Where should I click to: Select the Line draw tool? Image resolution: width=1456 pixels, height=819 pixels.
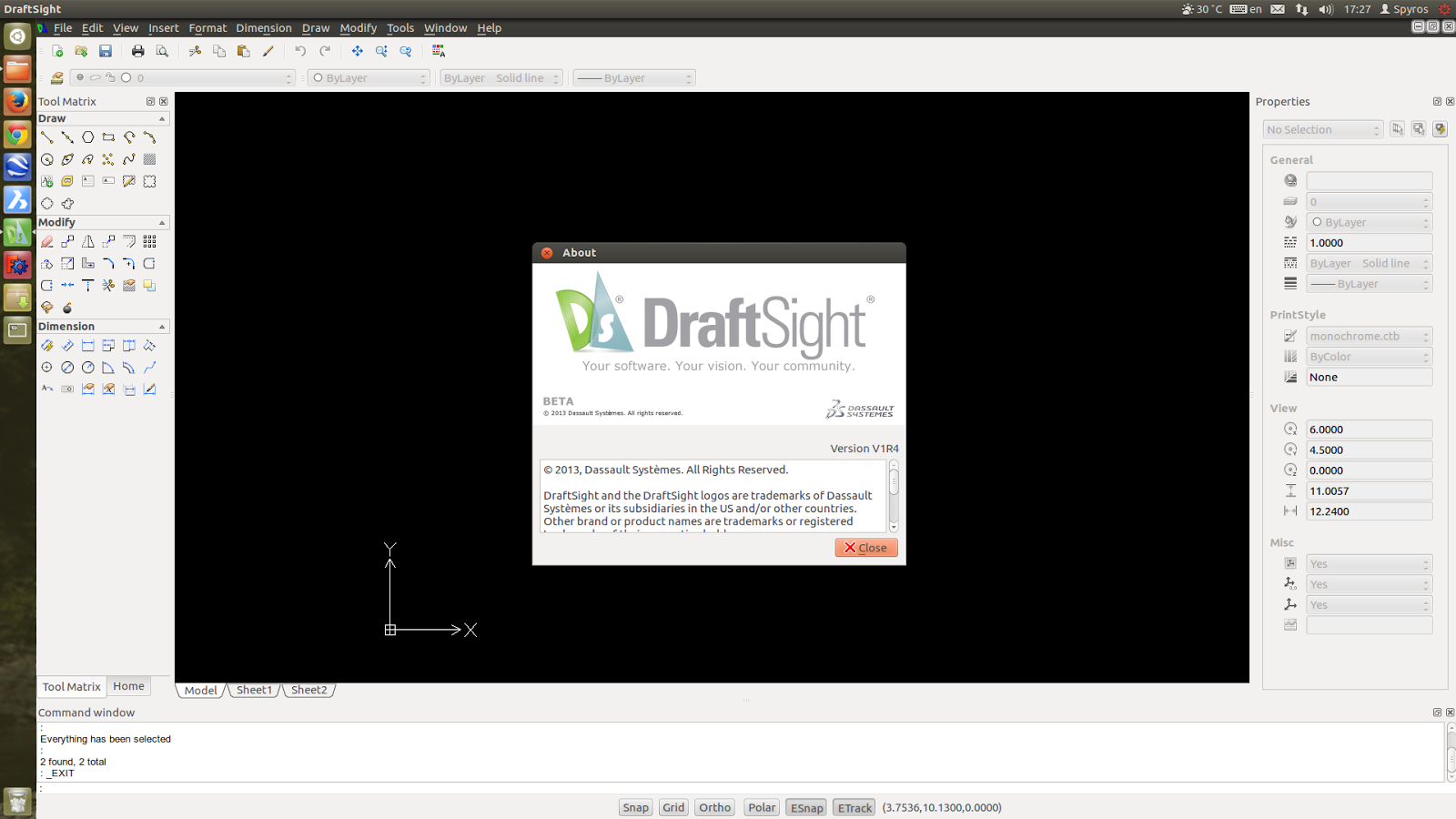click(x=46, y=137)
